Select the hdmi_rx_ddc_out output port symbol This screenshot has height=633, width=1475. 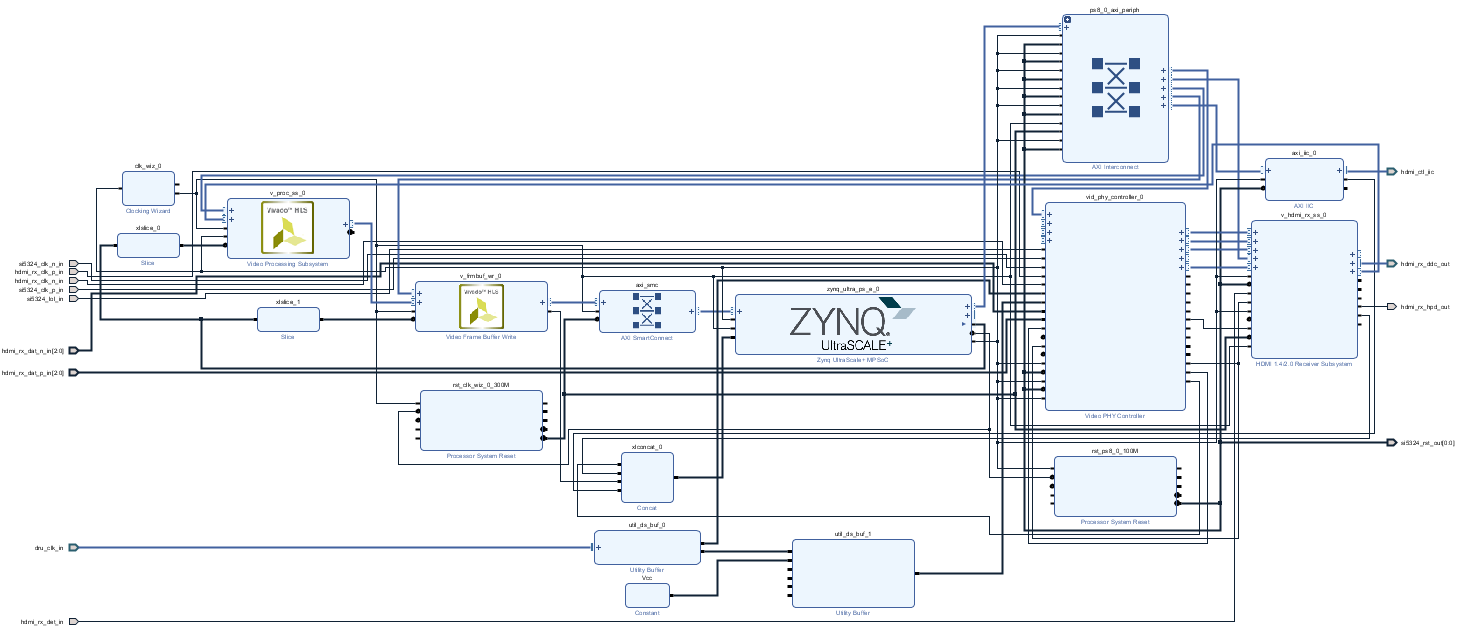click(1391, 263)
